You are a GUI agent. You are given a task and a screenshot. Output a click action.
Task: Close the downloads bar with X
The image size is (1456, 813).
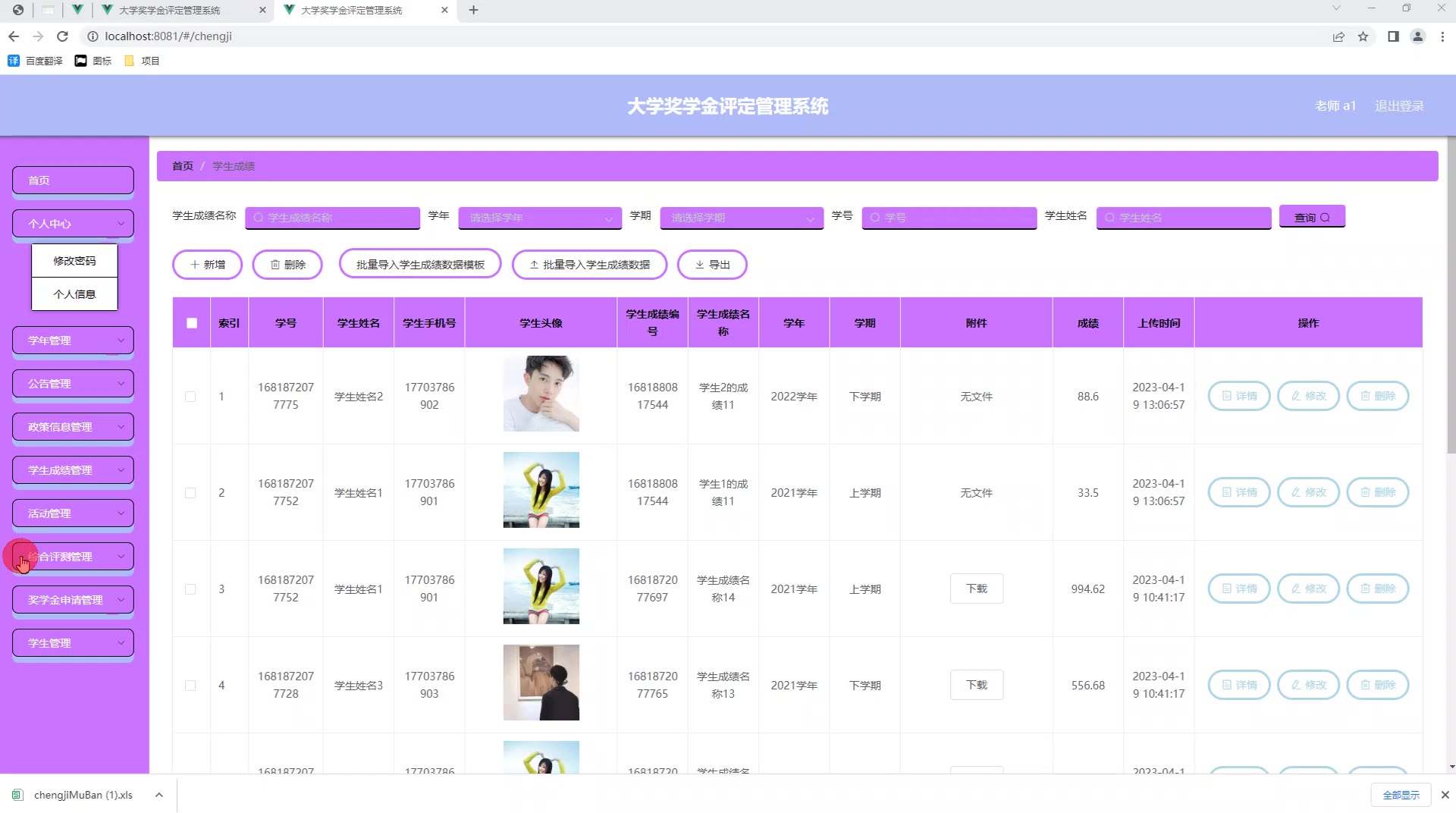pos(1445,795)
